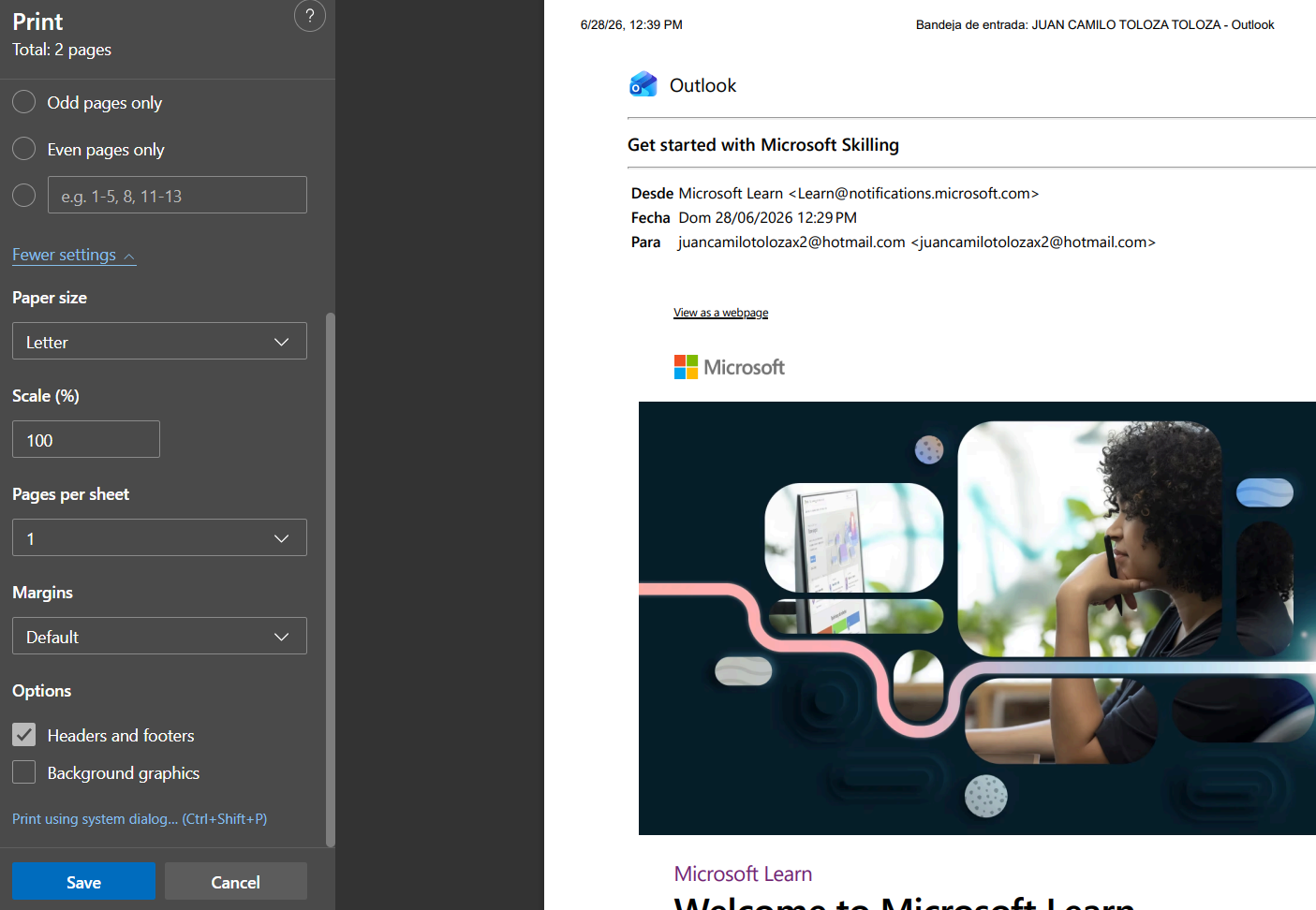
Task: Click the Microsoft logo in email preview
Action: [730, 367]
